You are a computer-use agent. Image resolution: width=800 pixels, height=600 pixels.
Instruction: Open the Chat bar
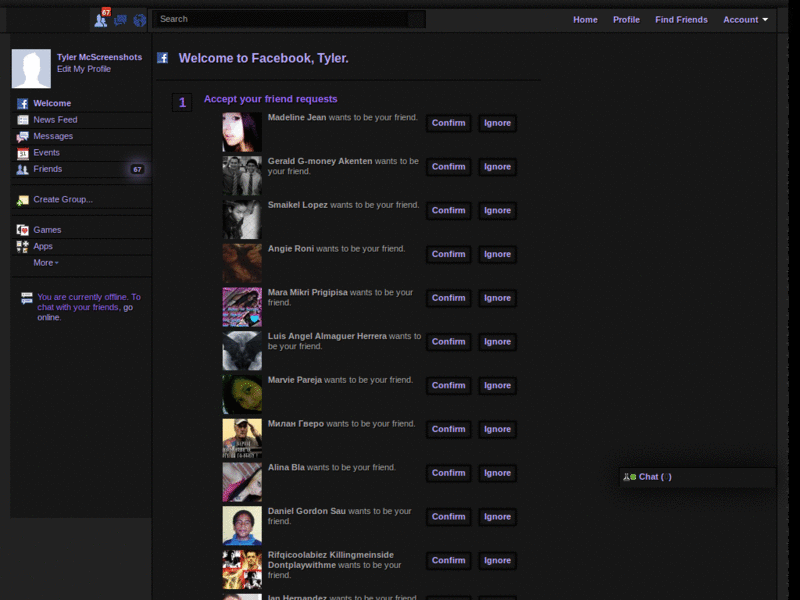(697, 477)
